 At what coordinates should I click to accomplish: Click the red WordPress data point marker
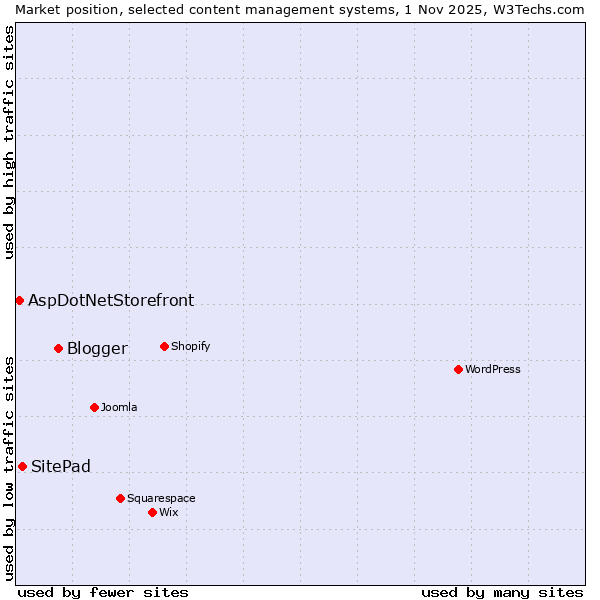point(458,369)
